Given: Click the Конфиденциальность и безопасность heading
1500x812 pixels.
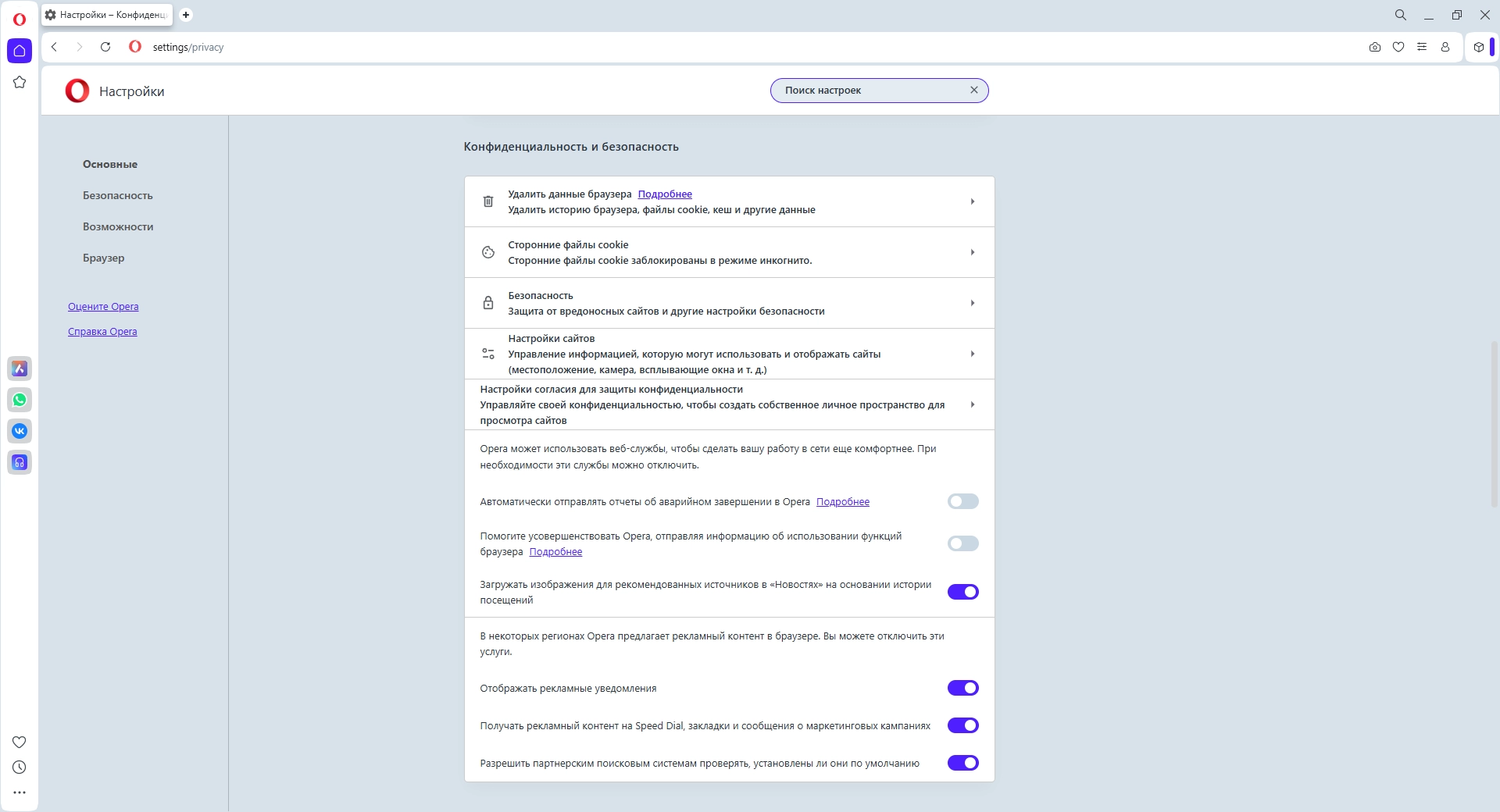Looking at the screenshot, I should (x=571, y=147).
